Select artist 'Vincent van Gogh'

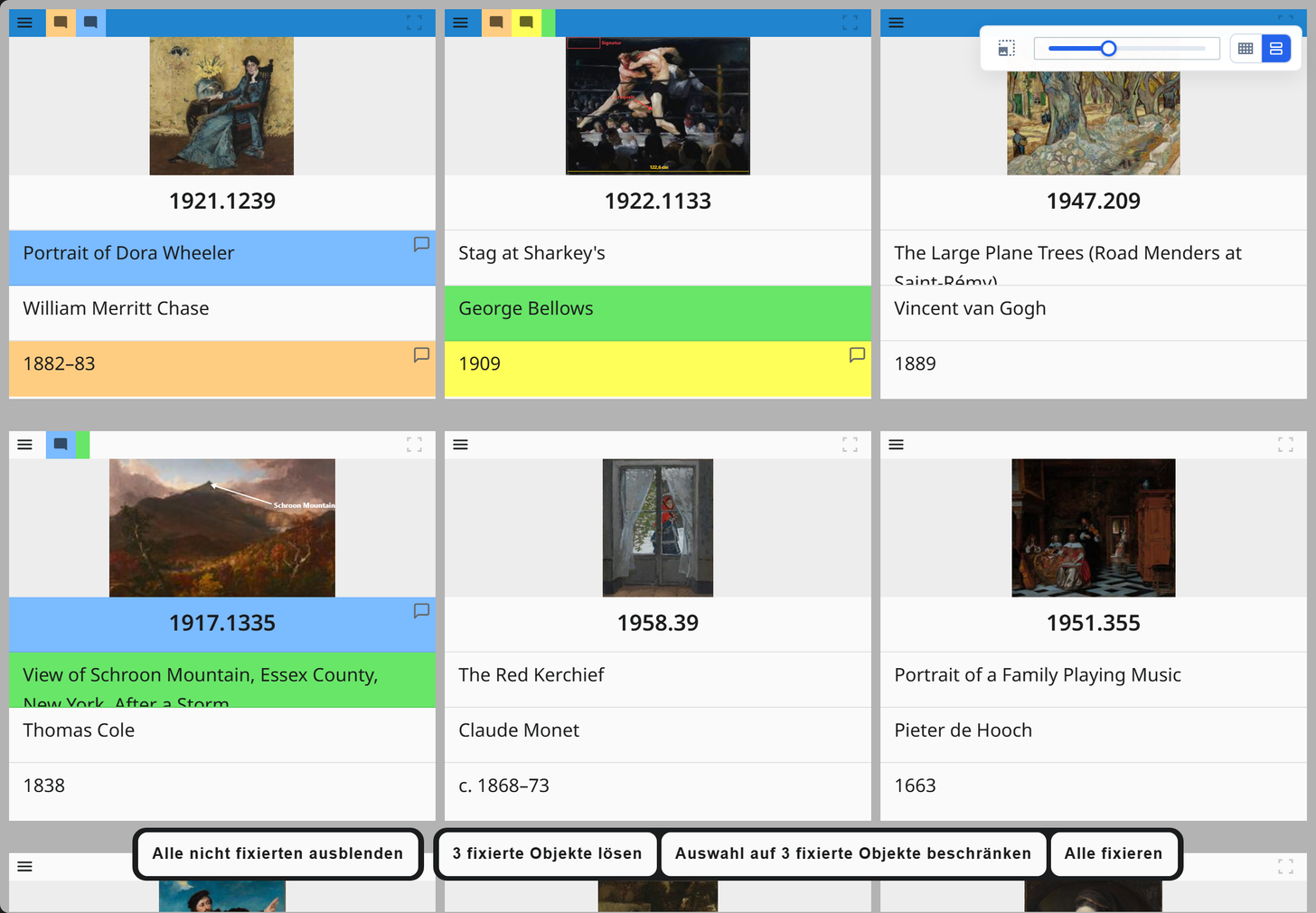pos(970,308)
